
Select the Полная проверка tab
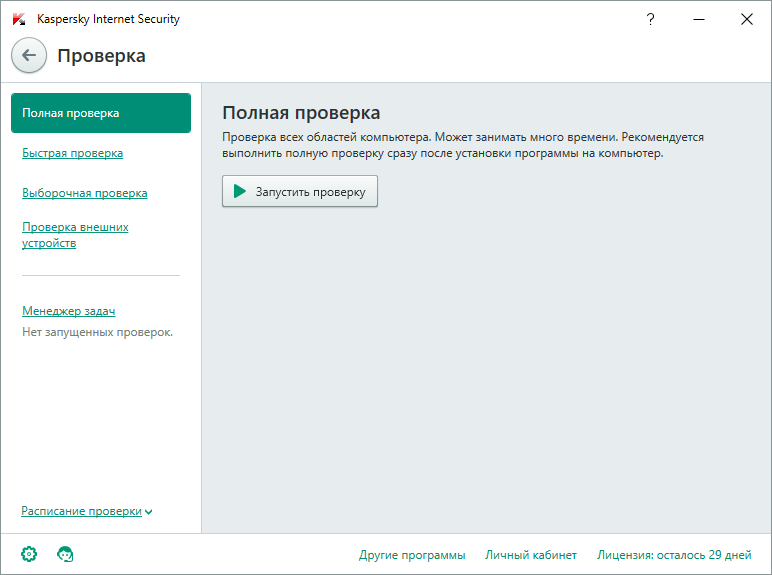(x=101, y=113)
